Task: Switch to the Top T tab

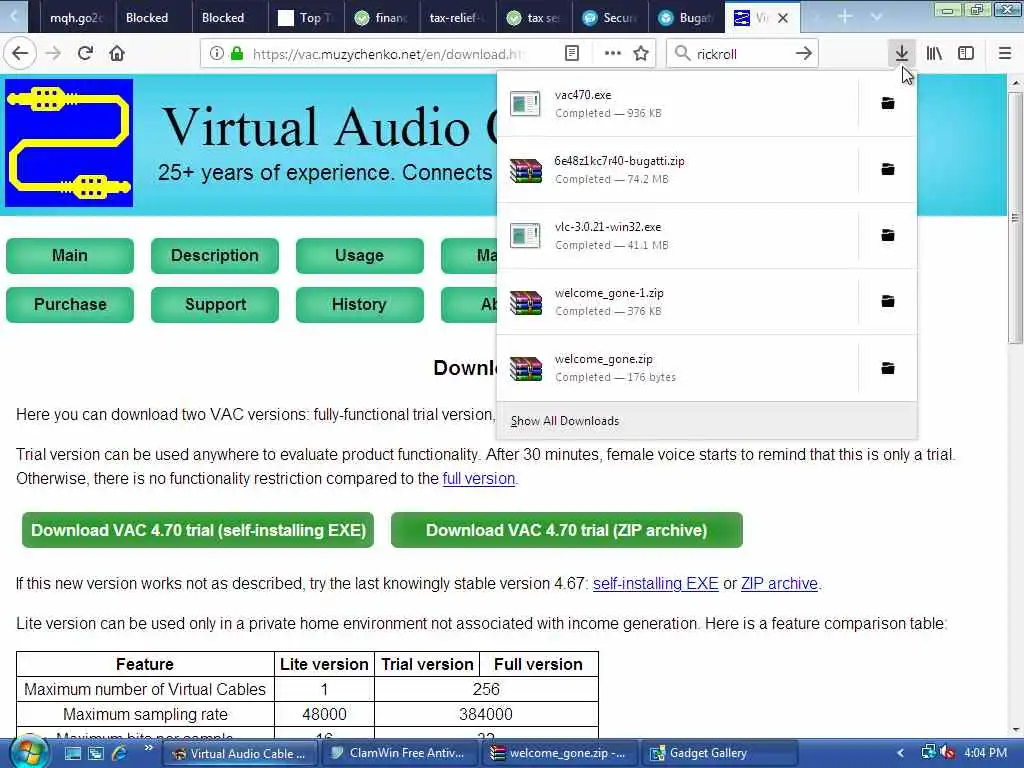Action: coord(306,18)
